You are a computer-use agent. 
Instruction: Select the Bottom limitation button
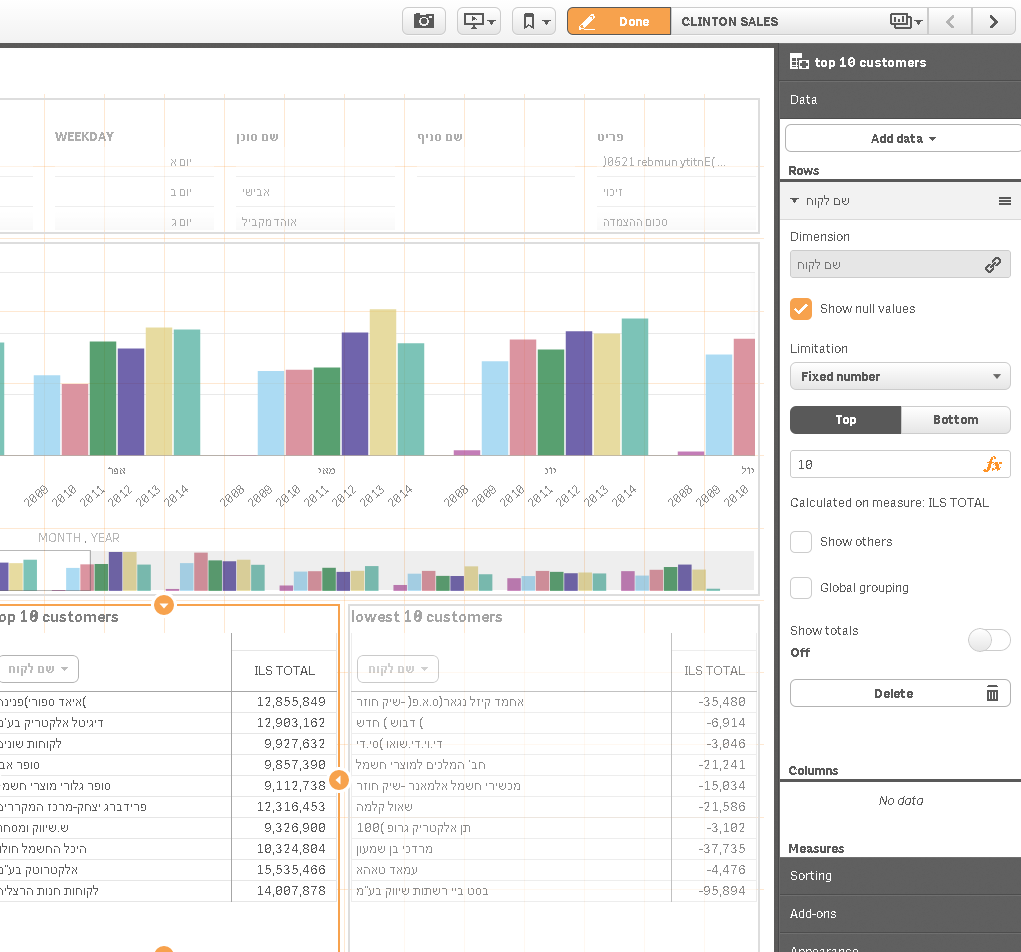tap(955, 420)
